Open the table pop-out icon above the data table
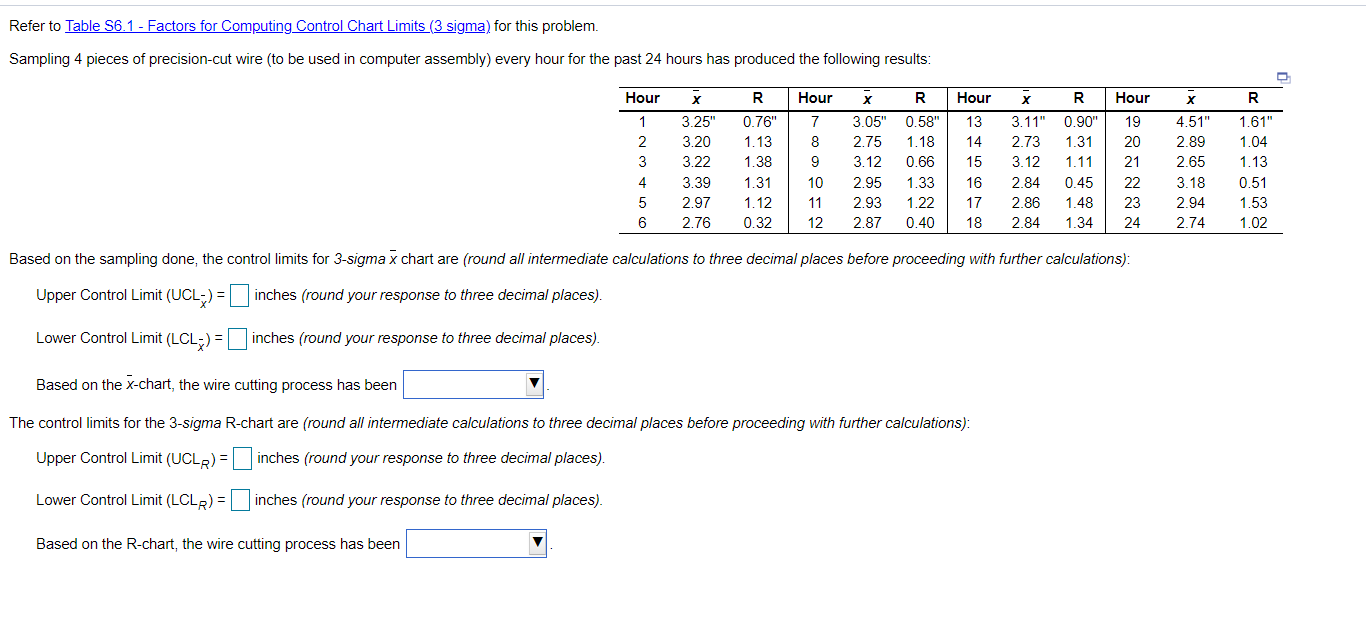This screenshot has width=1366, height=632. coord(1283,77)
